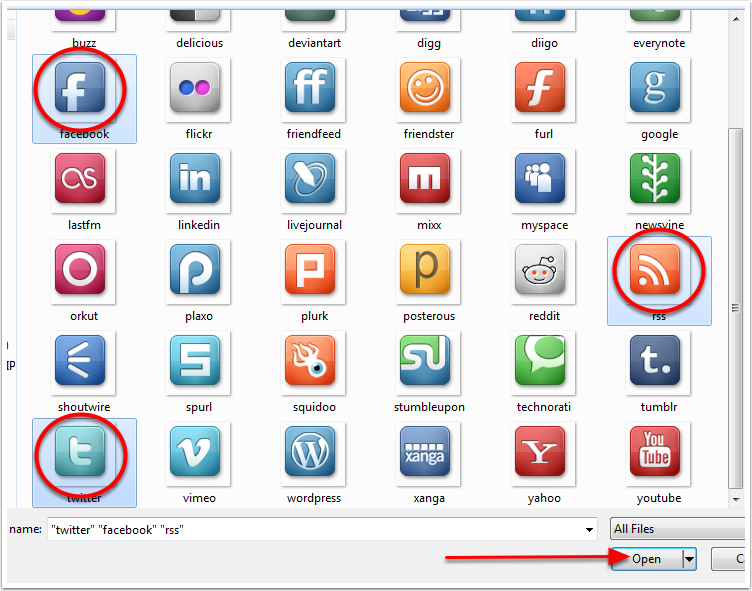Choose the livejournal icon file
The image size is (752, 591).
(310, 178)
